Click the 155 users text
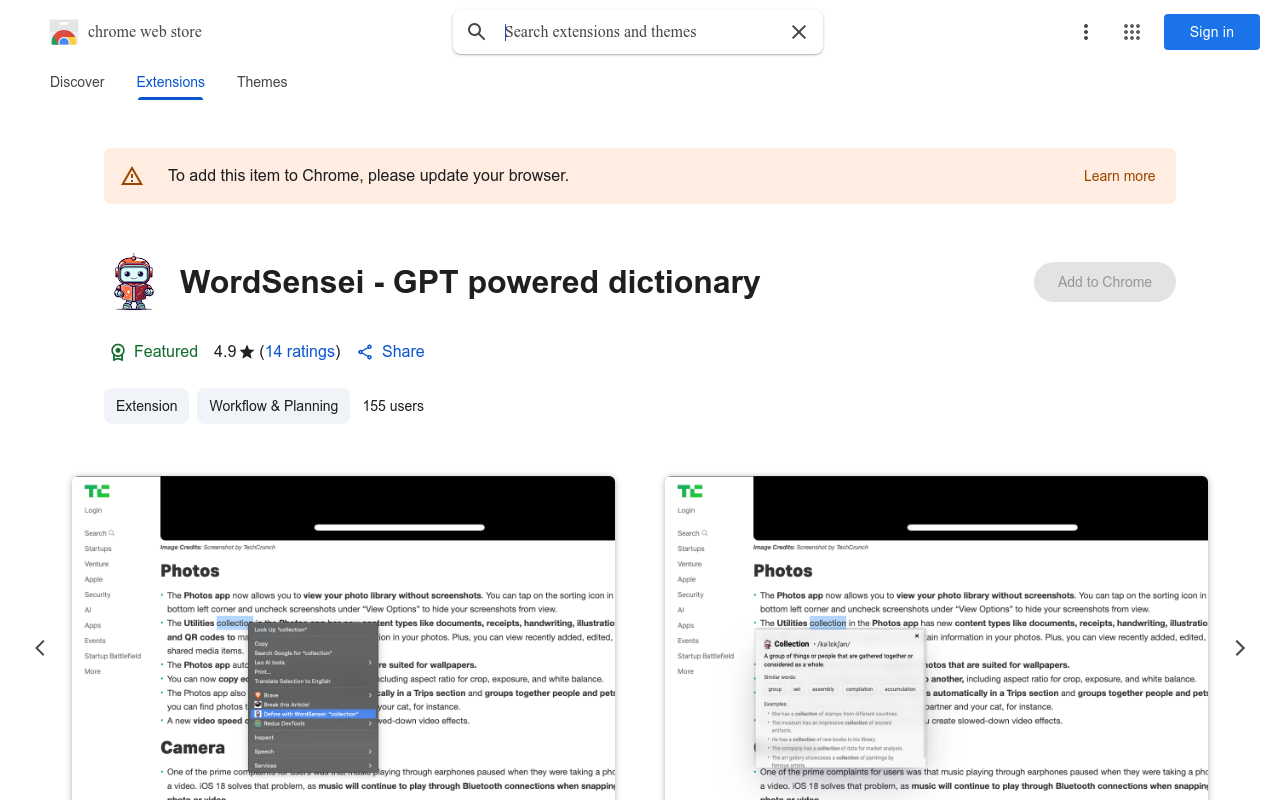This screenshot has width=1280, height=800. click(393, 406)
